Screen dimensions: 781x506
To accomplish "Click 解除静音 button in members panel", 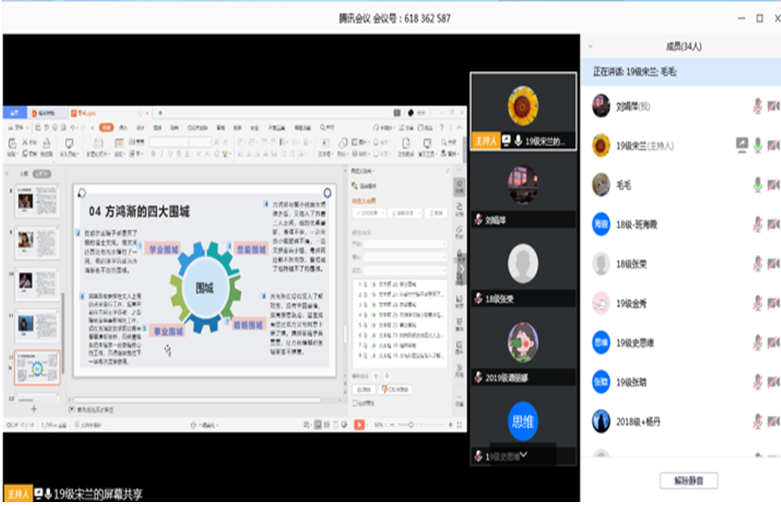I will [x=689, y=480].
